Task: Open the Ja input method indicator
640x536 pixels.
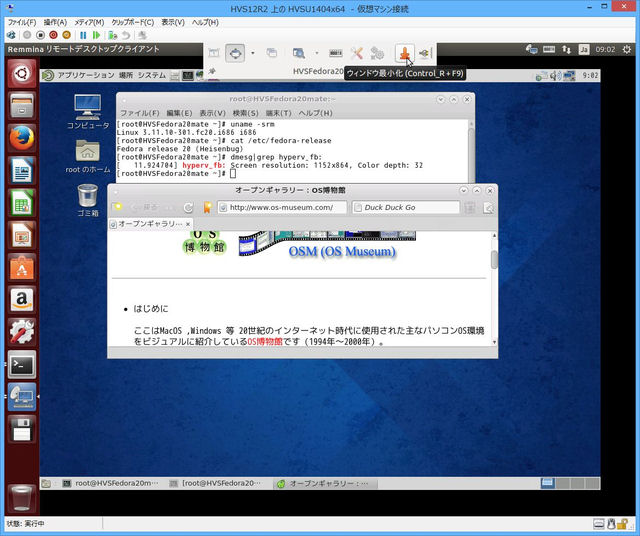Action: coord(584,49)
